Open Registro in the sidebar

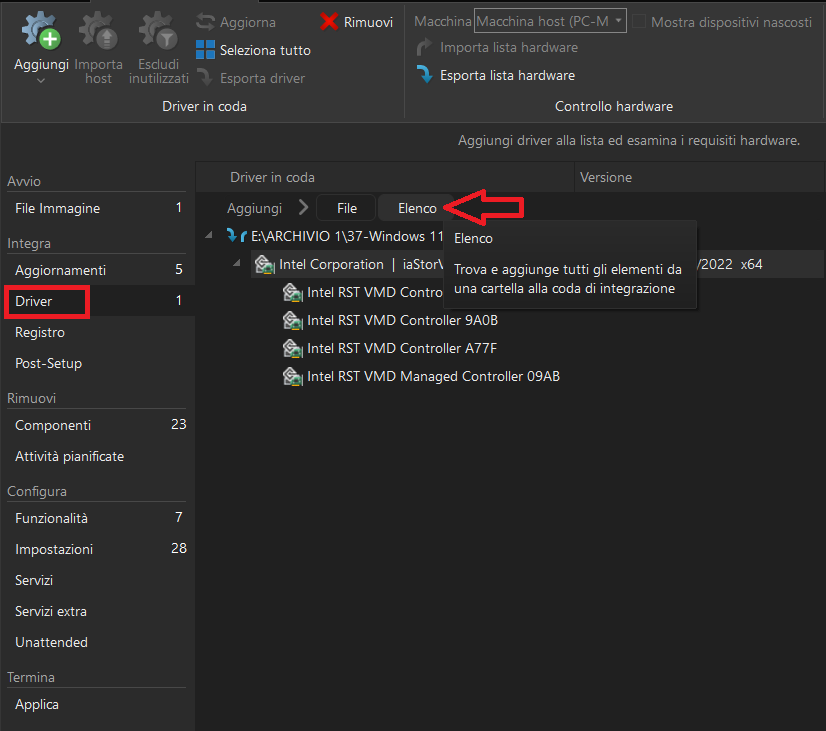[x=97, y=332]
